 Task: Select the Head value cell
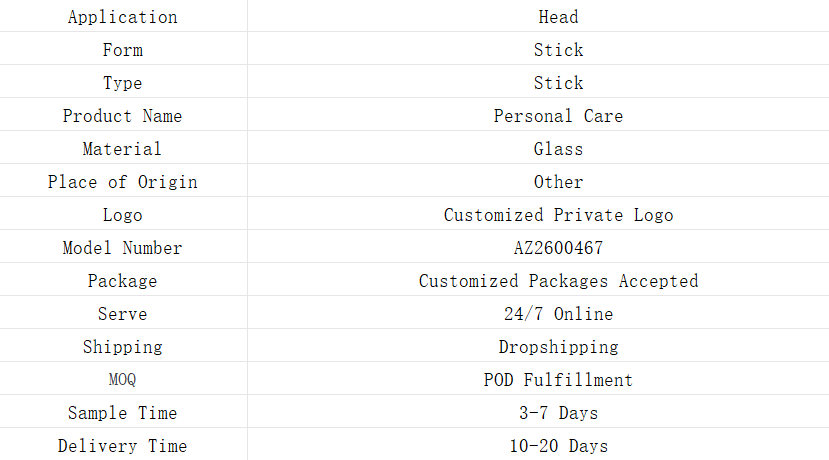pyautogui.click(x=558, y=17)
